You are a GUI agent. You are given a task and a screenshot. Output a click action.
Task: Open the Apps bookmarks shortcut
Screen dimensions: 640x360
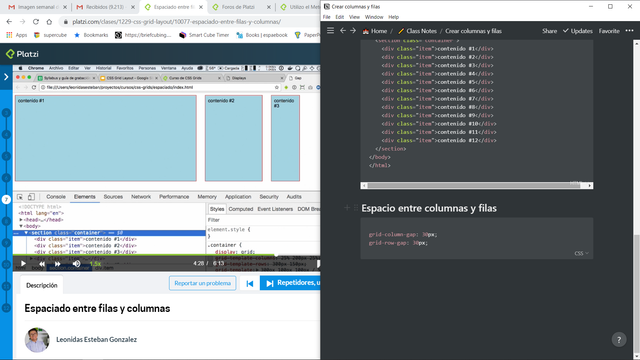click(17, 35)
